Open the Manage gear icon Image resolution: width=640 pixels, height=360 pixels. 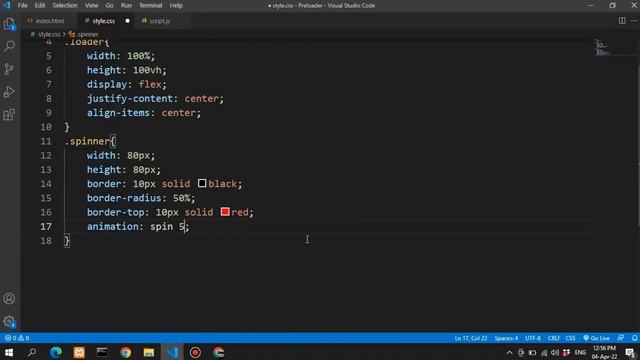tap(9, 321)
